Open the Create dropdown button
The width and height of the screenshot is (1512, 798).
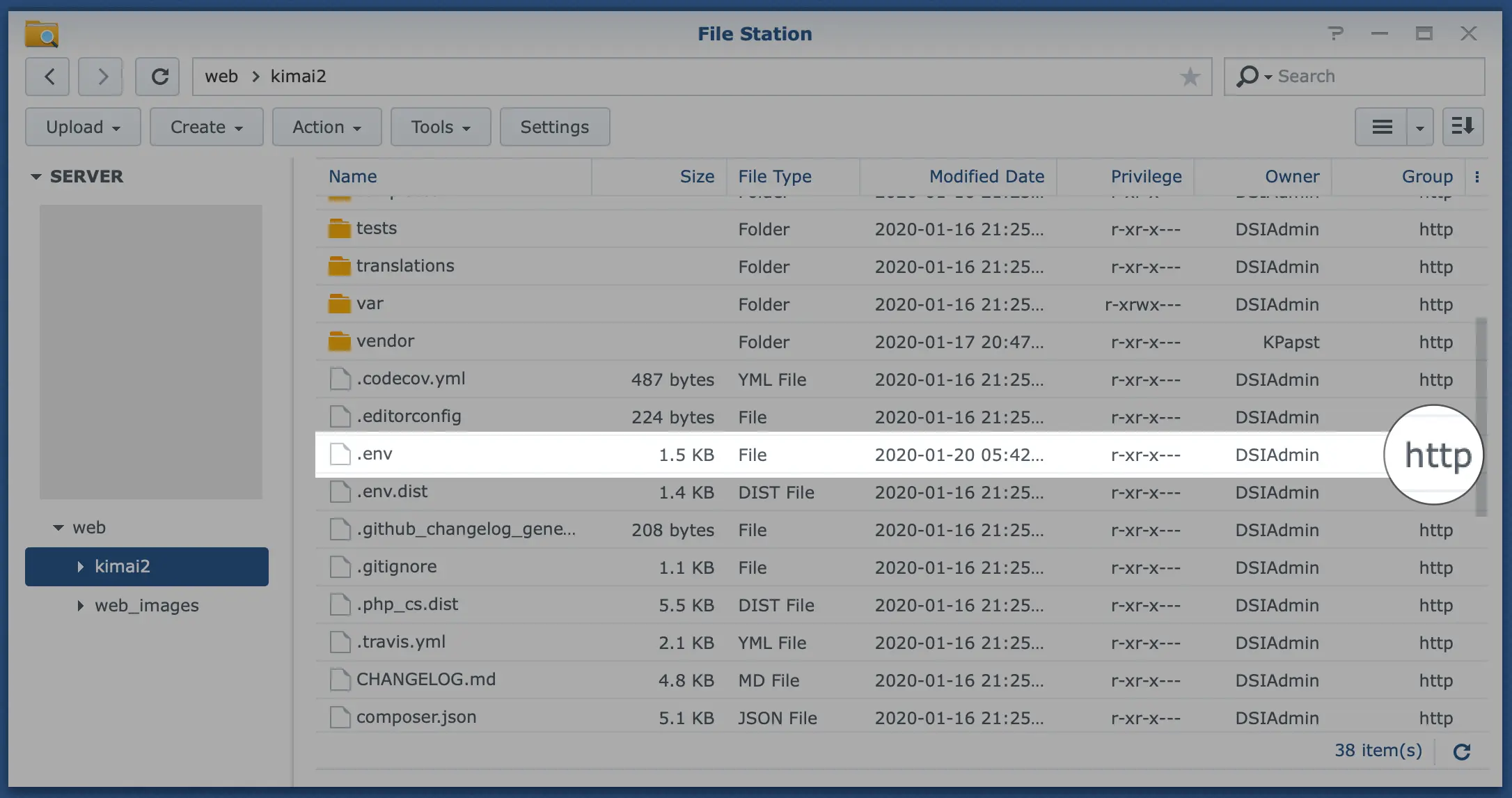[206, 127]
